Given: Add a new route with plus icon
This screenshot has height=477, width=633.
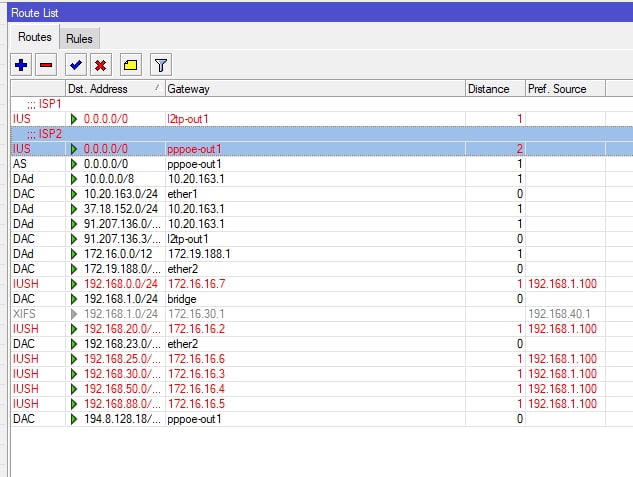Looking at the screenshot, I should (21, 65).
